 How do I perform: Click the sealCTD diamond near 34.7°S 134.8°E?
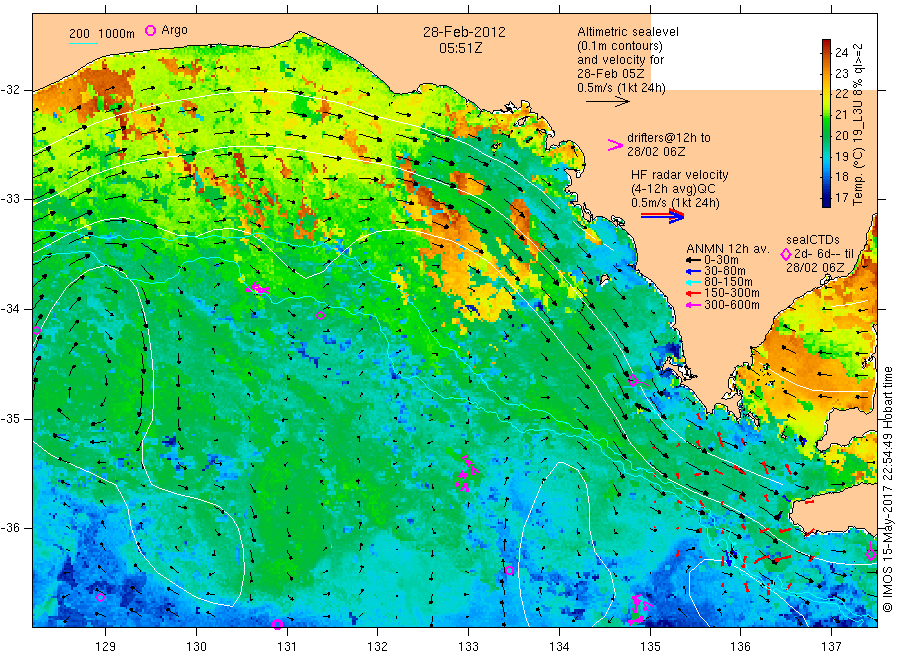click(633, 381)
